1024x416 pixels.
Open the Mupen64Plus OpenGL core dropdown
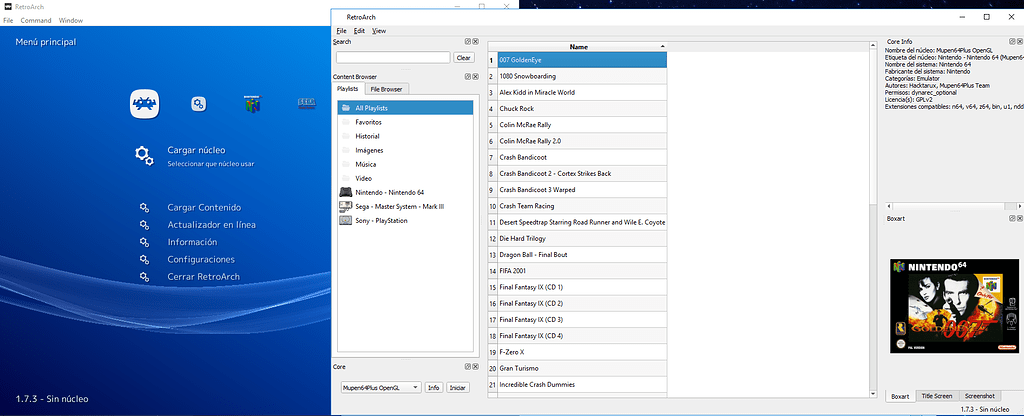pos(381,388)
